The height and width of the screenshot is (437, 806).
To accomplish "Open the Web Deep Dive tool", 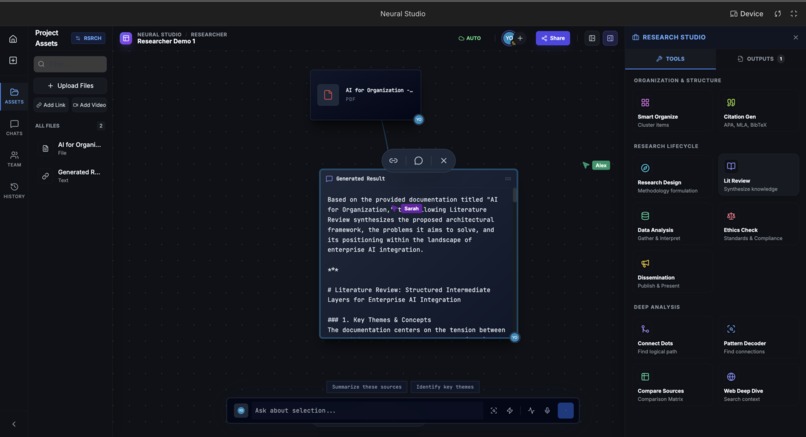I will [x=758, y=386].
